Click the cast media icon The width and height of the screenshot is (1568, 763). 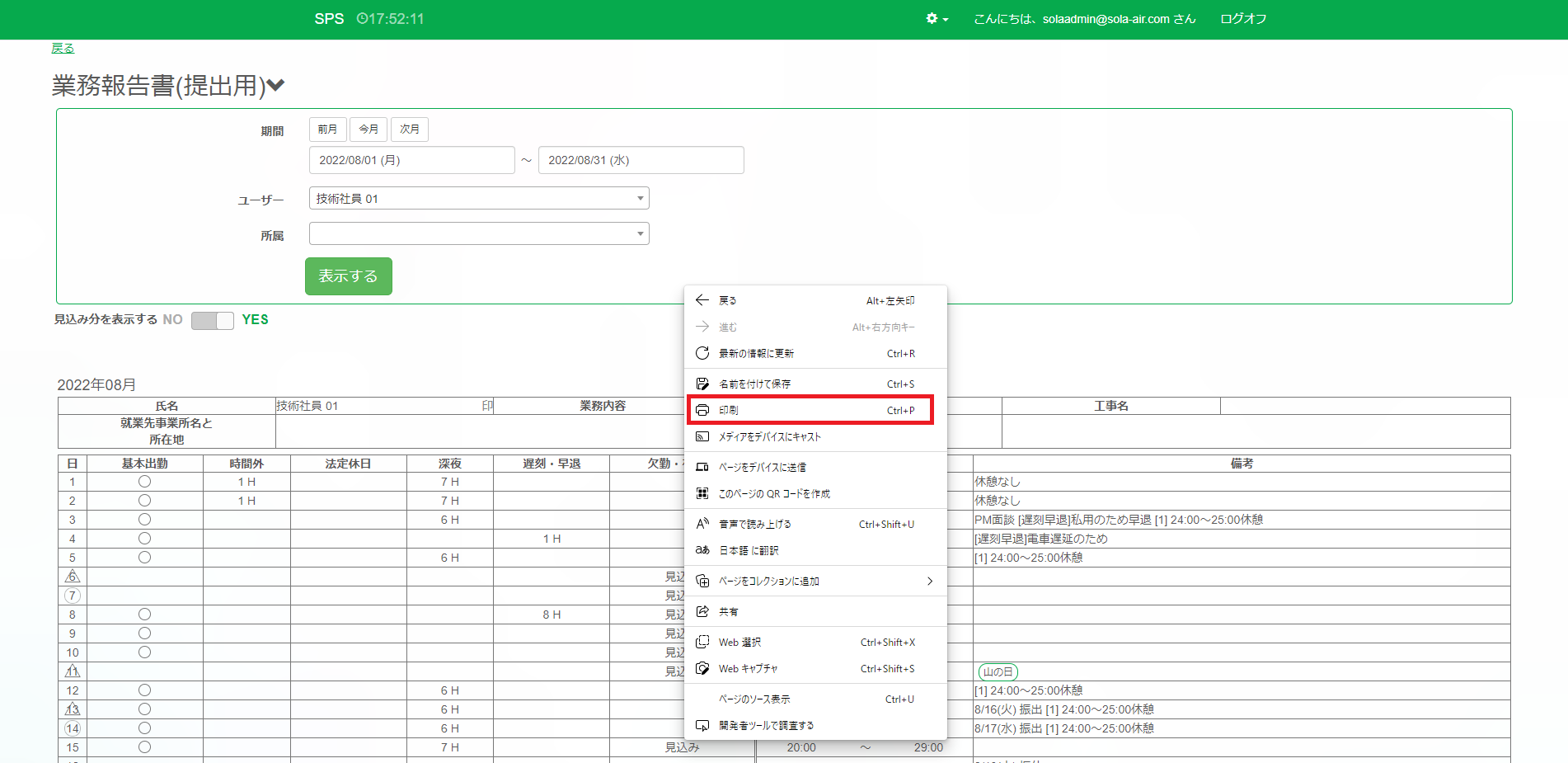(x=702, y=436)
